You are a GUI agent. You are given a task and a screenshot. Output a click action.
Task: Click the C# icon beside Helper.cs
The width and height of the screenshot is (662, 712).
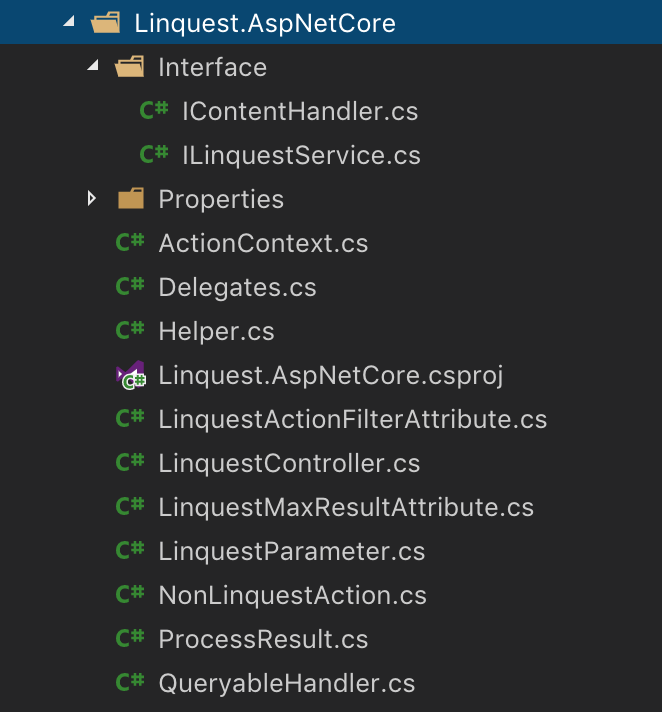tap(130, 331)
